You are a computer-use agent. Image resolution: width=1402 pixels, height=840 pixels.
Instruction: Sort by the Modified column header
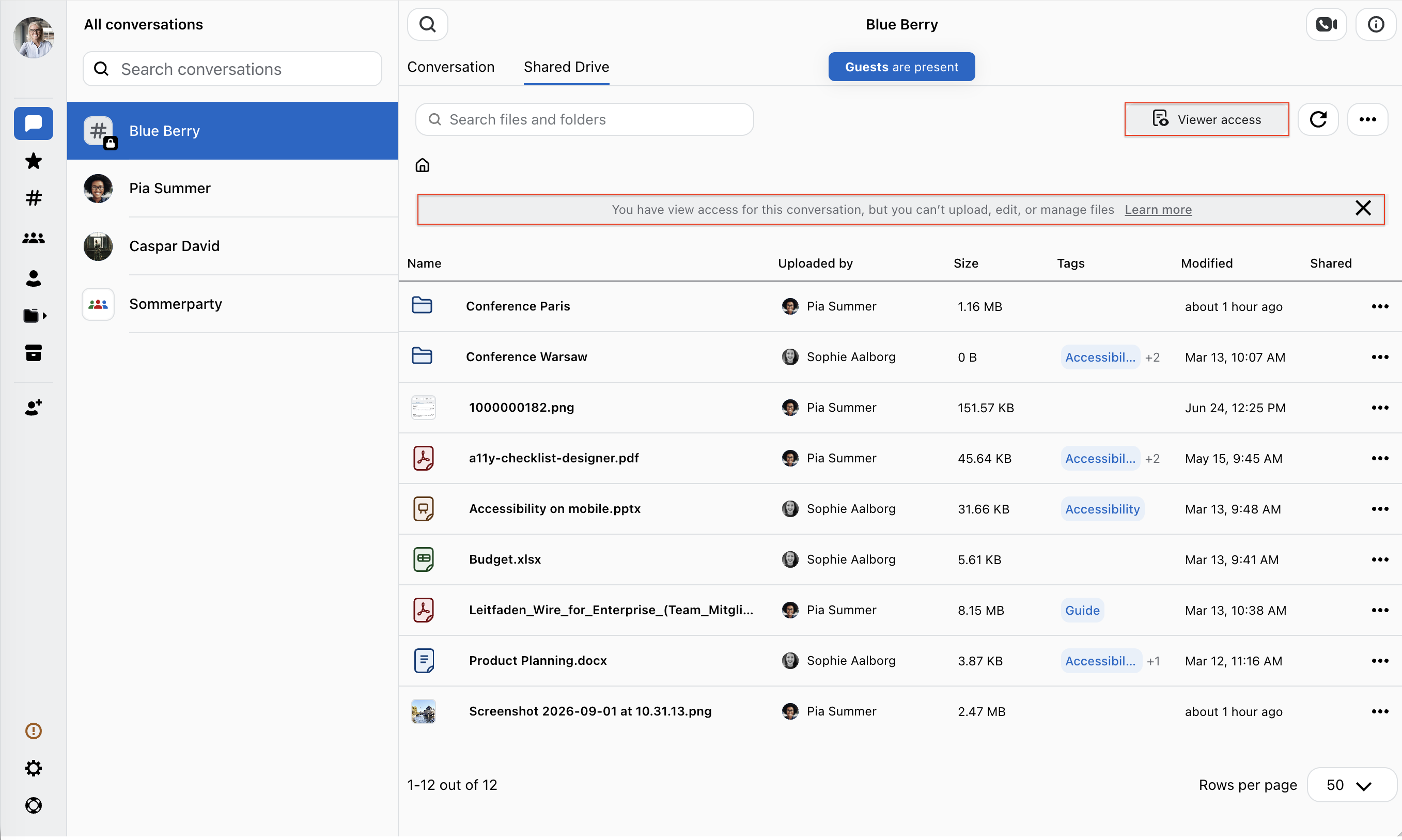click(x=1207, y=263)
